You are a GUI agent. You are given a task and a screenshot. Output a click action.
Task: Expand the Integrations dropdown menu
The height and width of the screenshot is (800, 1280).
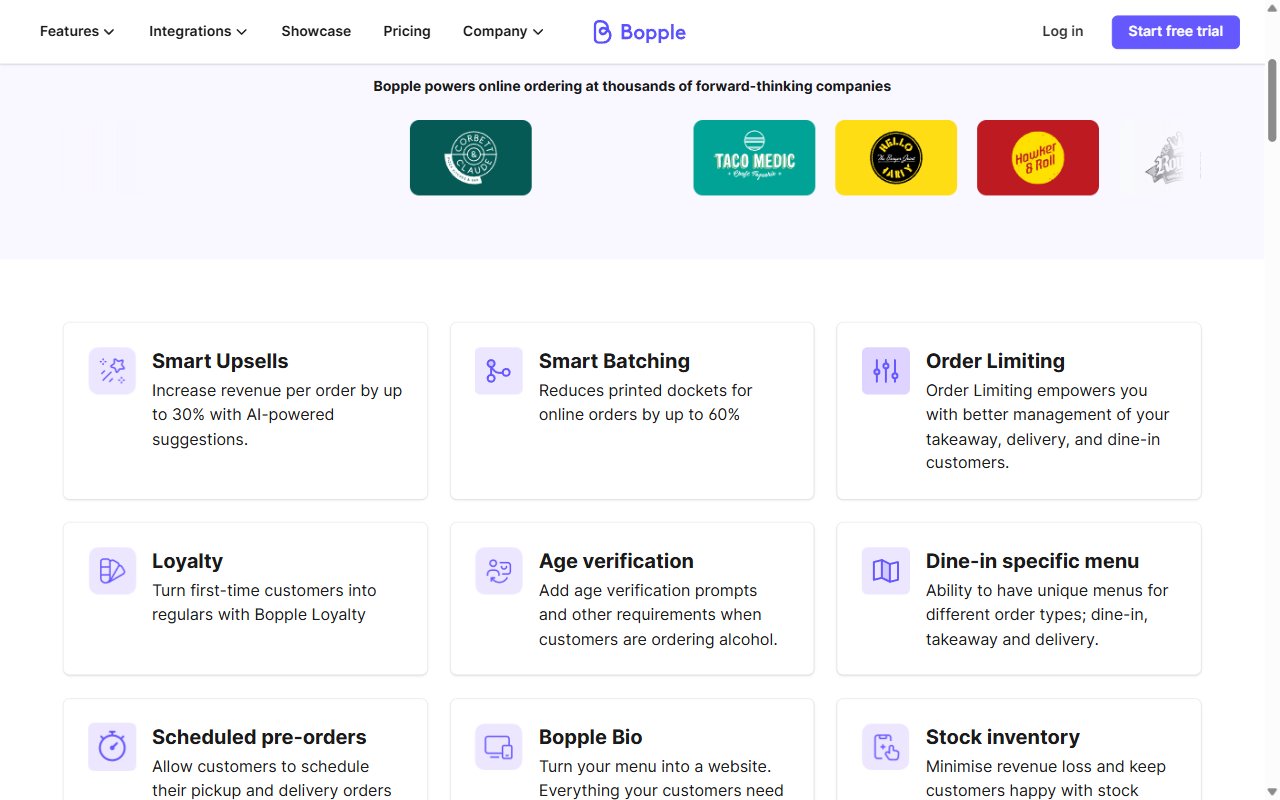(198, 31)
